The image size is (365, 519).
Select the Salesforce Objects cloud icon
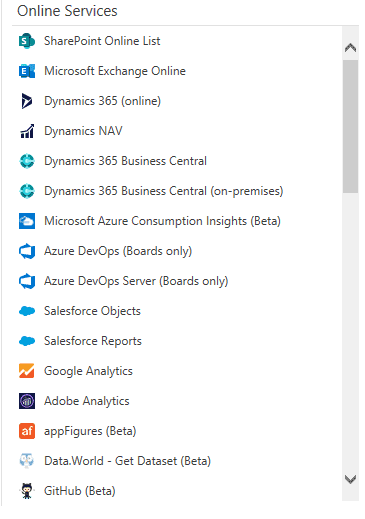tap(27, 311)
